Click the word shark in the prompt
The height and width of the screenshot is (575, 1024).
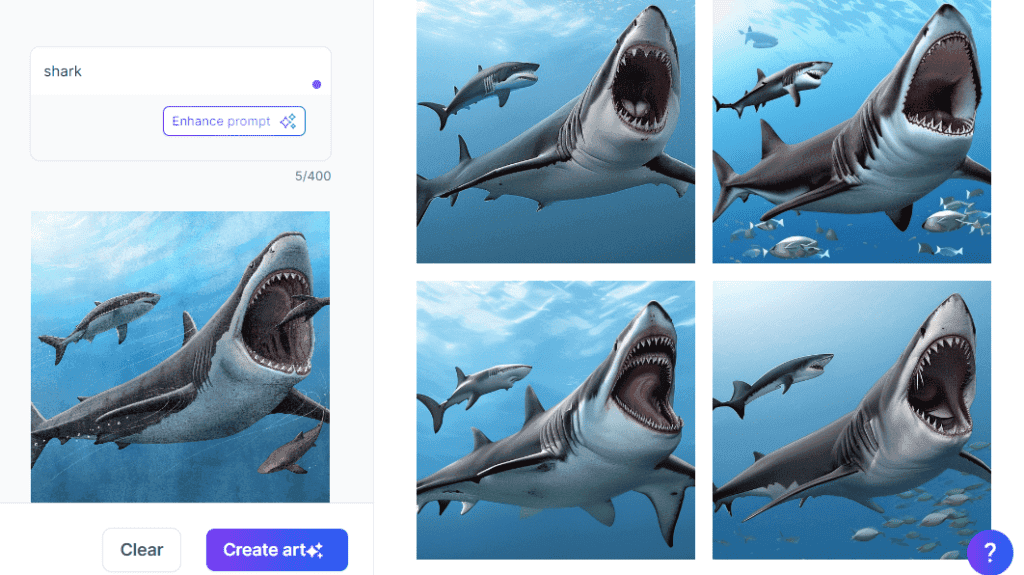(63, 72)
